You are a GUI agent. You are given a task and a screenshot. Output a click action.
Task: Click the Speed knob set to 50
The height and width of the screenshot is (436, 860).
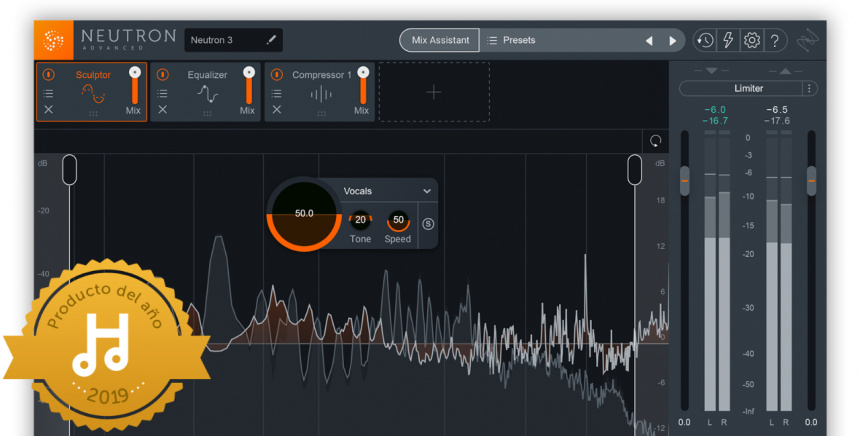click(398, 220)
